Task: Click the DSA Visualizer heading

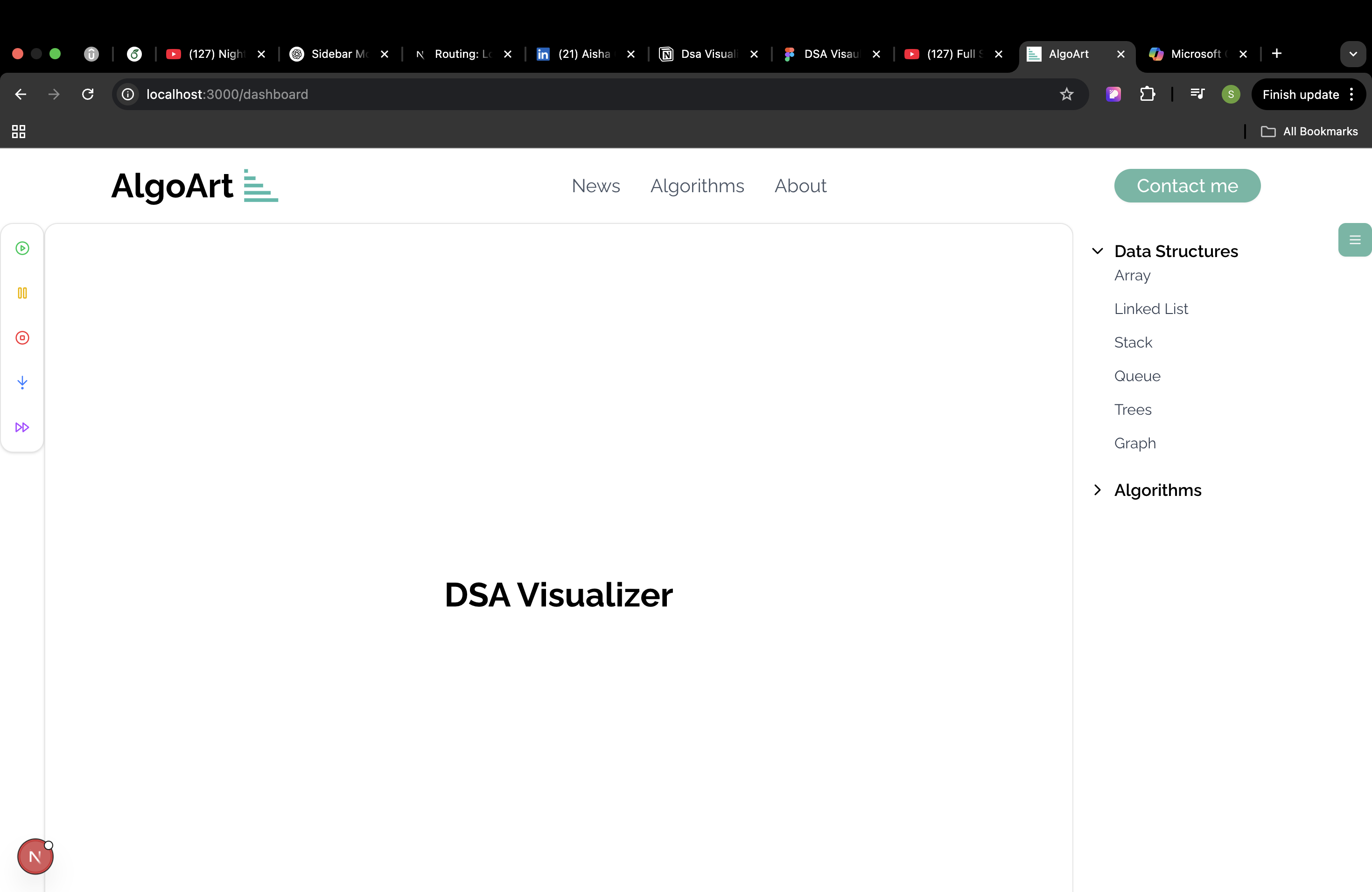Action: tap(559, 595)
